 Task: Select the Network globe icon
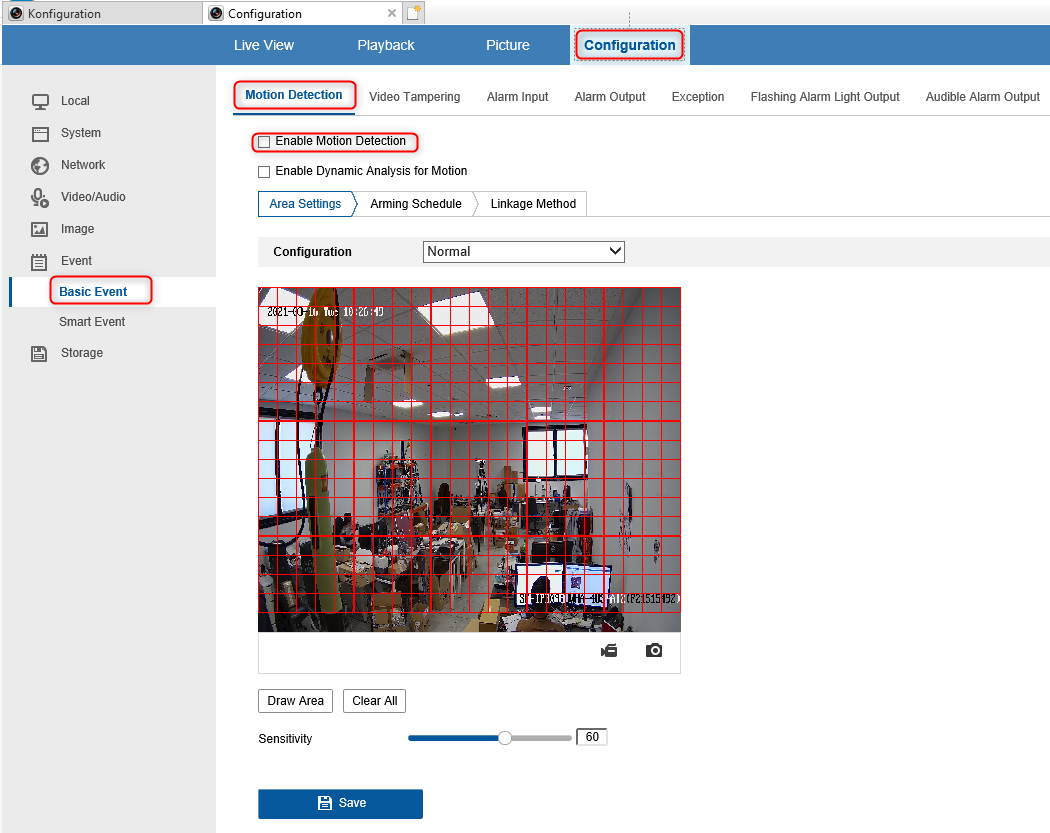click(x=40, y=165)
